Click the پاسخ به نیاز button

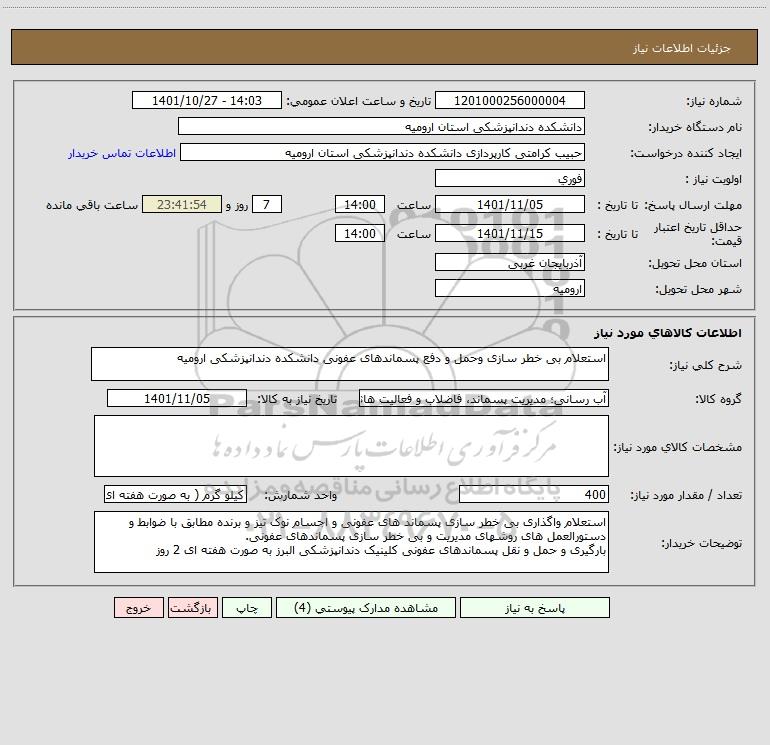click(x=535, y=607)
